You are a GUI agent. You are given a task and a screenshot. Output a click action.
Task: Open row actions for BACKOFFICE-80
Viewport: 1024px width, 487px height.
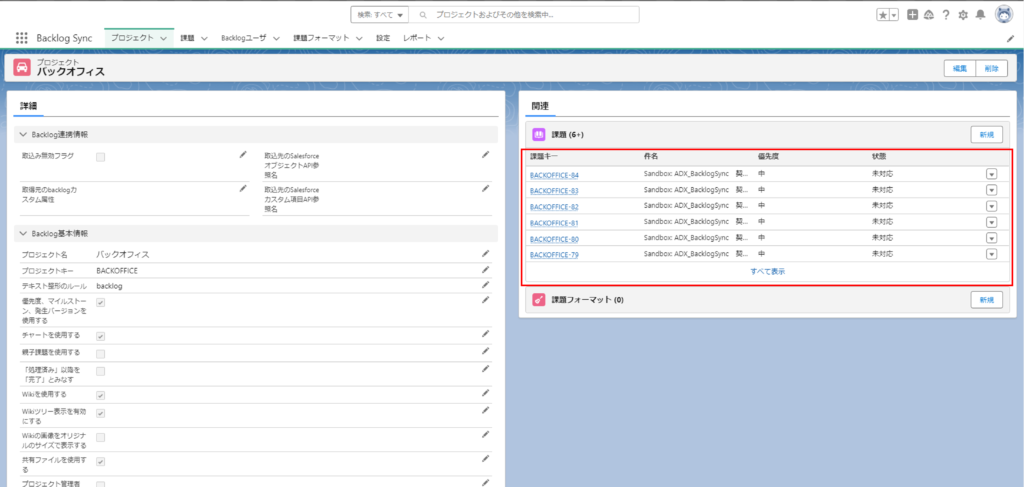[991, 238]
